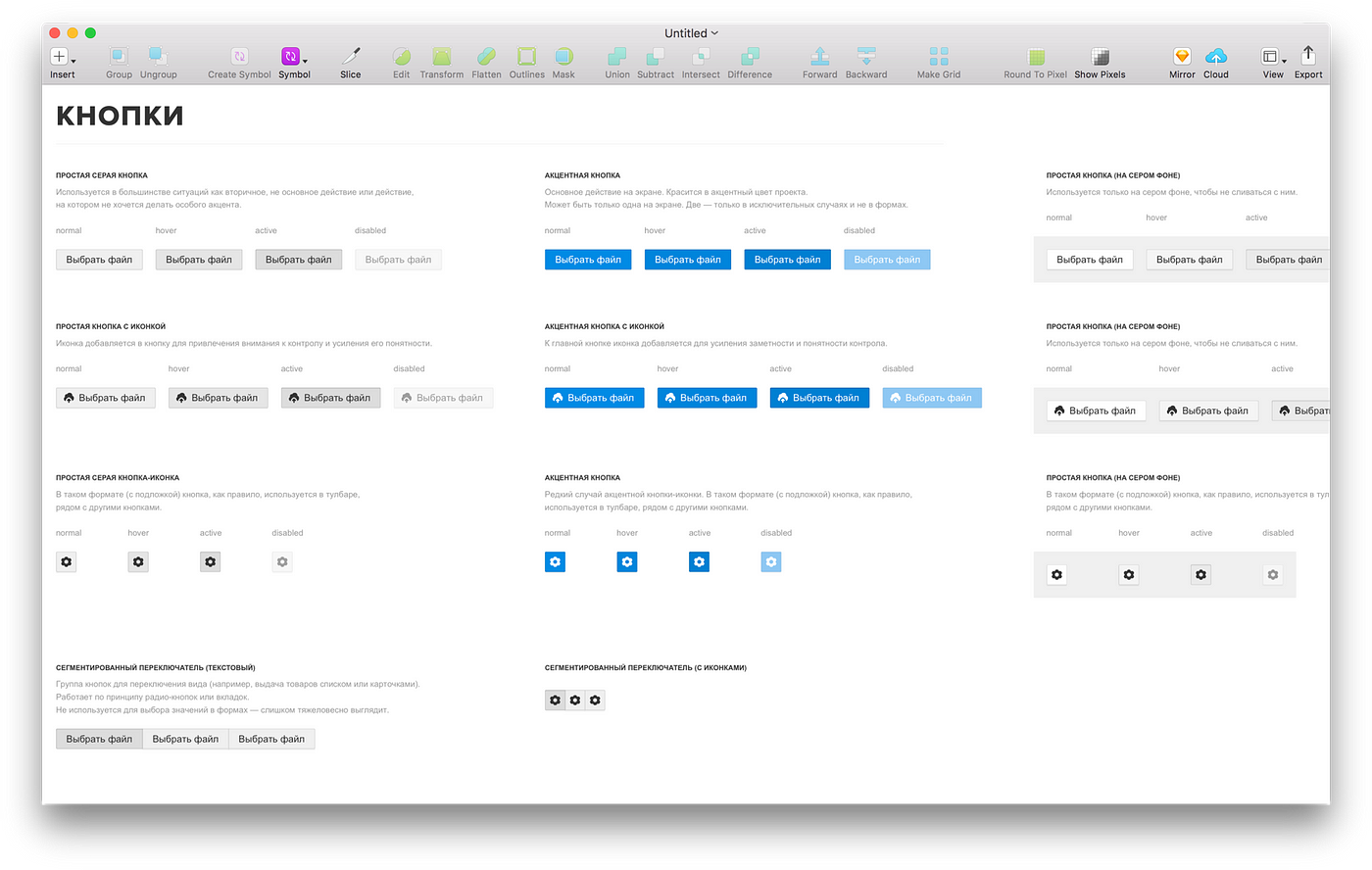Click the View panel icon
Screen dimensions: 1372x870
click(1270, 56)
